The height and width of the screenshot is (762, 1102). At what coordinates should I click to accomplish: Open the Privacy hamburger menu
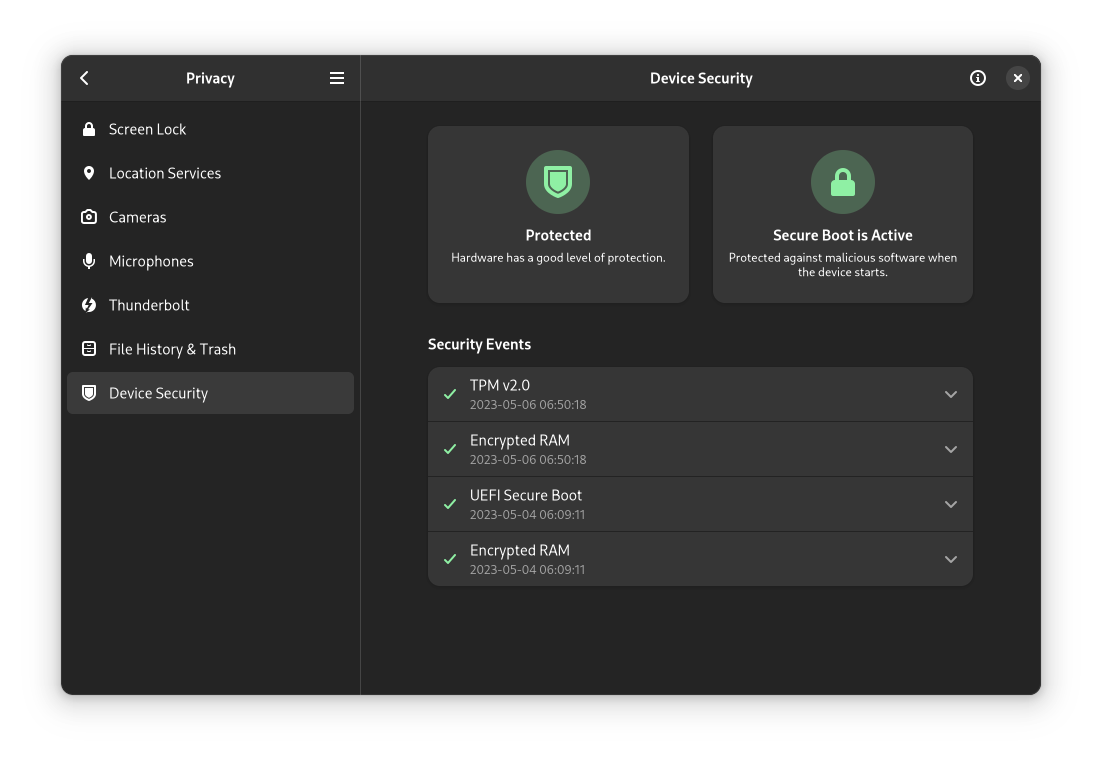[337, 77]
